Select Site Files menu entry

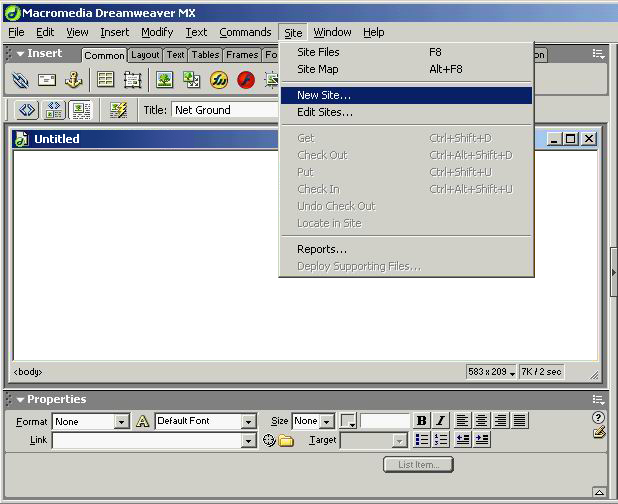click(406, 52)
